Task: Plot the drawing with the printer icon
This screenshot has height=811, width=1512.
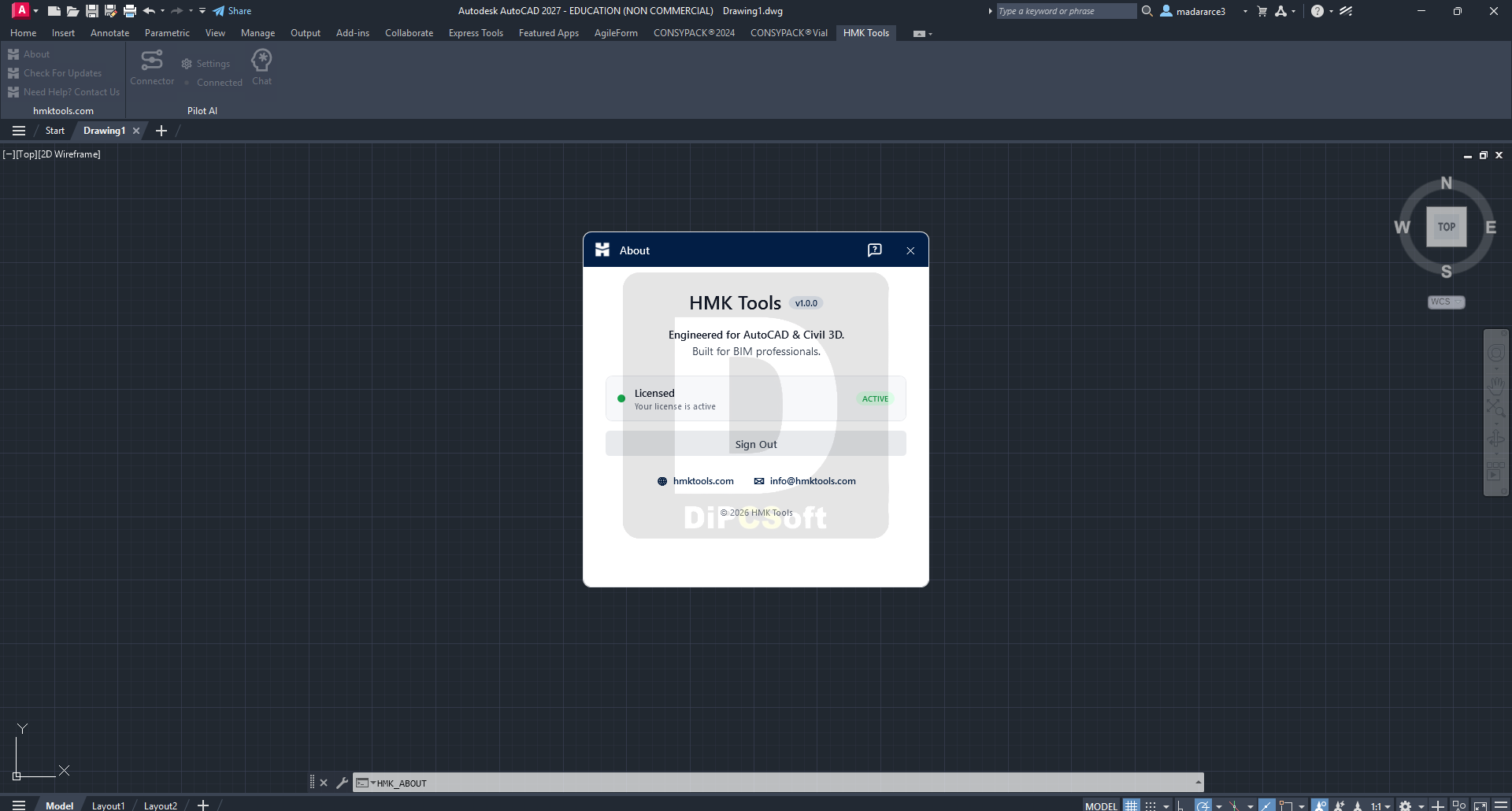Action: click(x=130, y=11)
